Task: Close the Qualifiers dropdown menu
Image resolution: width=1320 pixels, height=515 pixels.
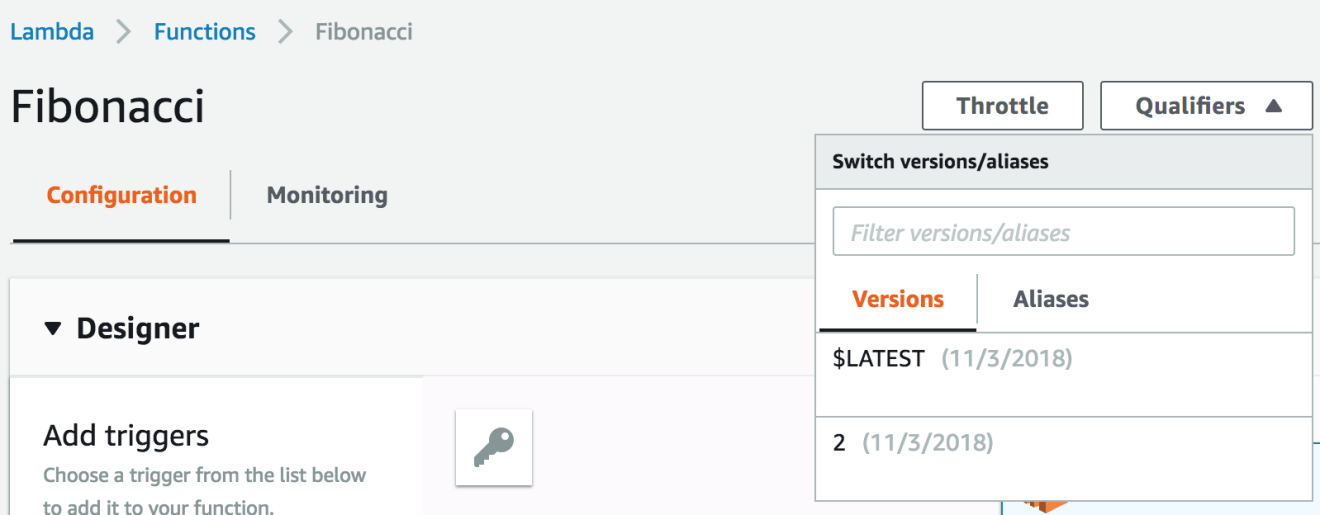Action: (x=1206, y=106)
